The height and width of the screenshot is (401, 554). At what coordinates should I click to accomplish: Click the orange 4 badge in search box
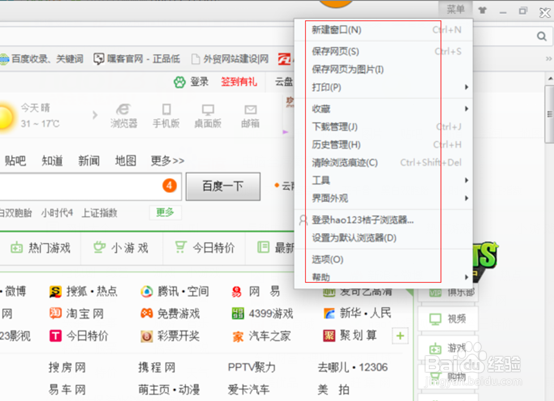click(170, 185)
